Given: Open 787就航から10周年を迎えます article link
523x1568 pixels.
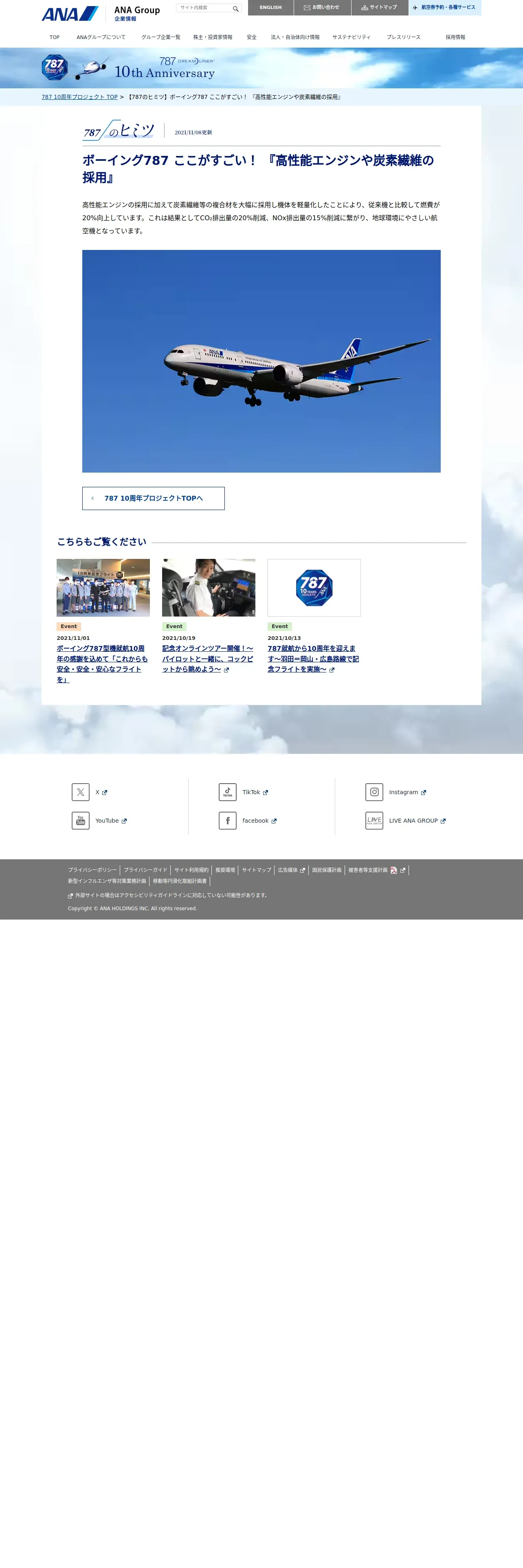Looking at the screenshot, I should [313, 659].
